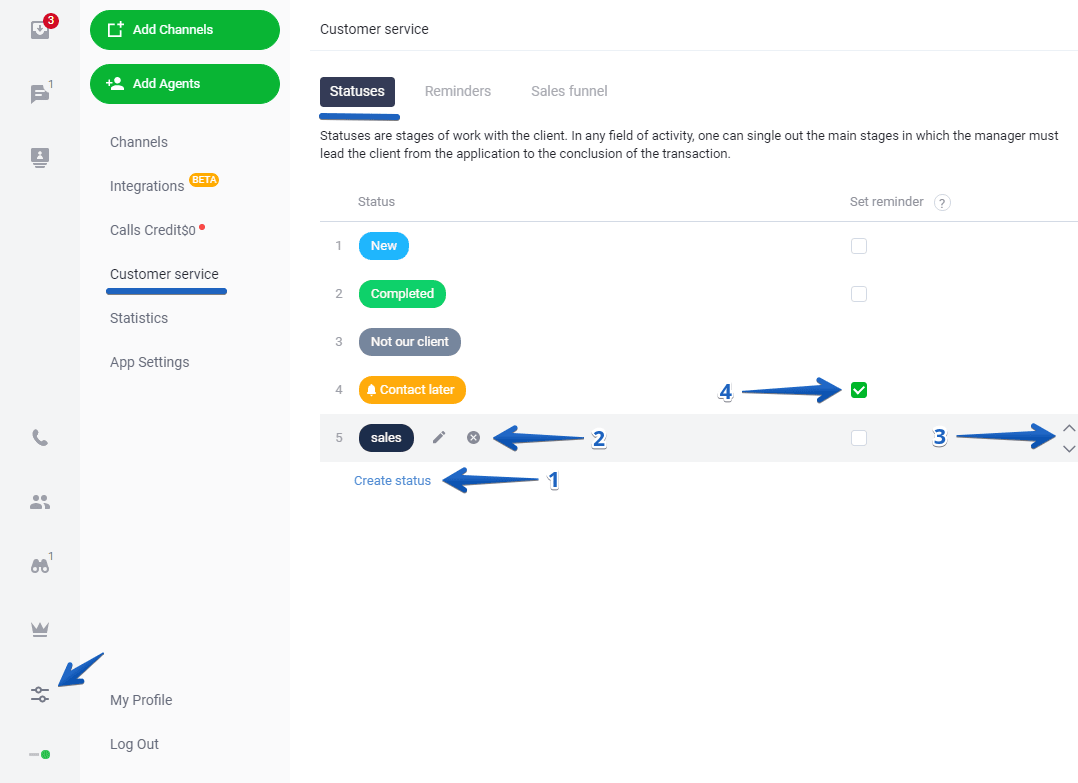Image resolution: width=1078 pixels, height=783 pixels.
Task: Open the crown subscription sidebar icon
Action: 40,629
